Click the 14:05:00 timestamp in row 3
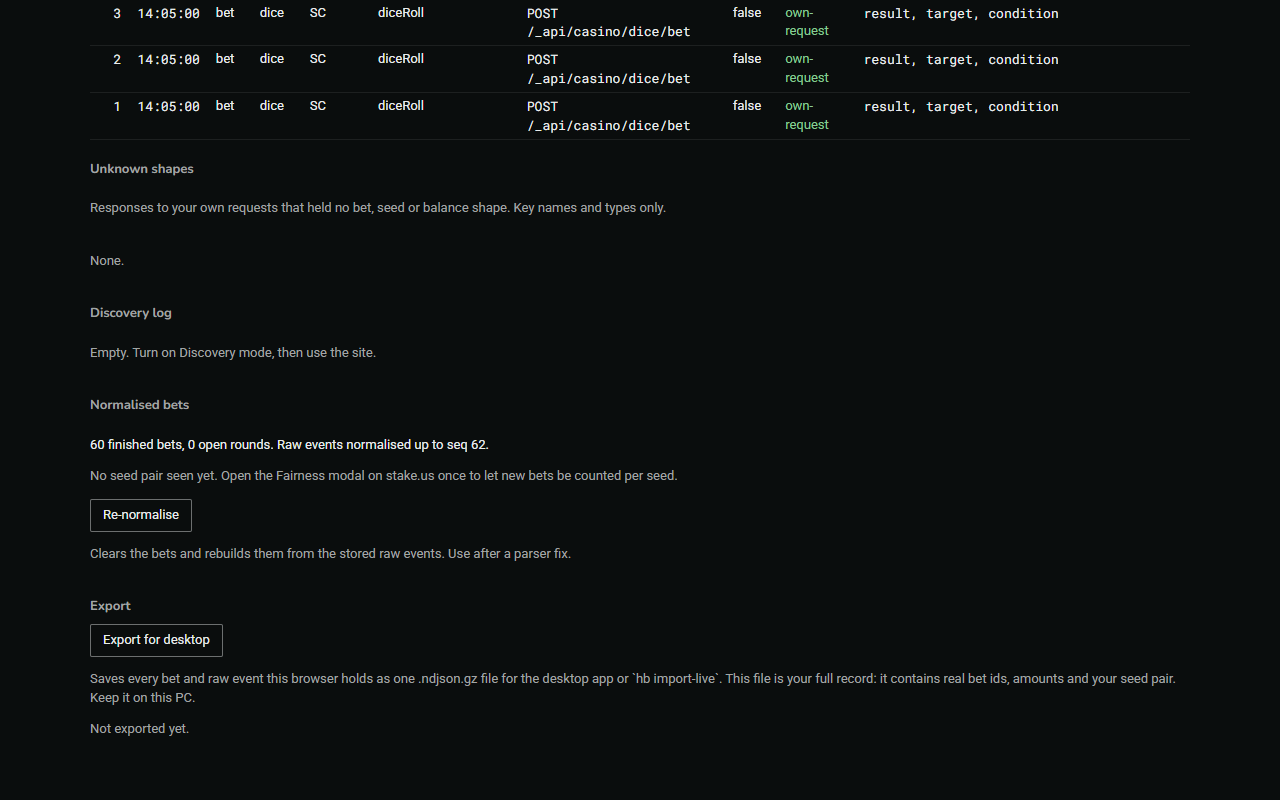 (168, 14)
